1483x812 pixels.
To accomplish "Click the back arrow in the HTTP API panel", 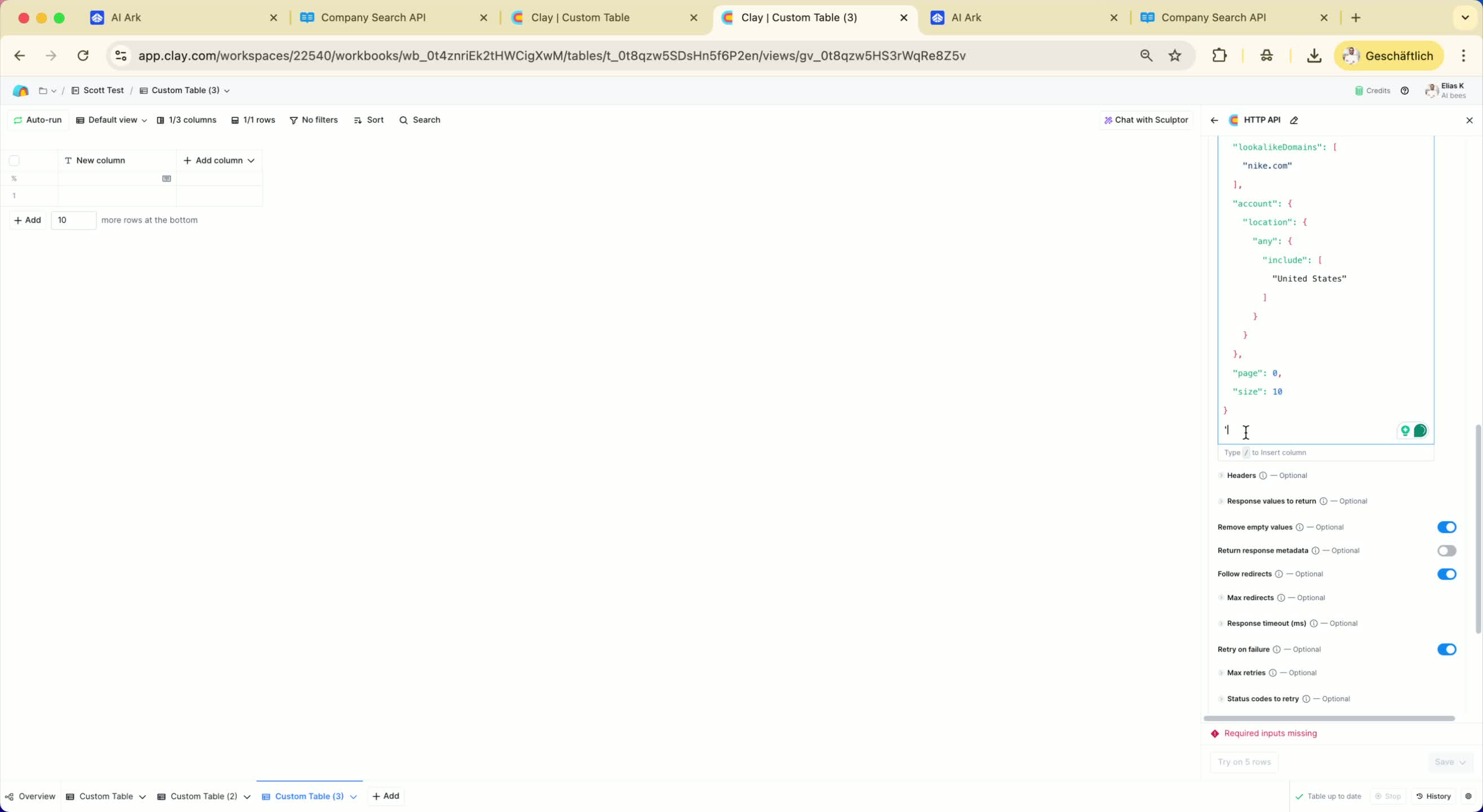I will [1214, 120].
